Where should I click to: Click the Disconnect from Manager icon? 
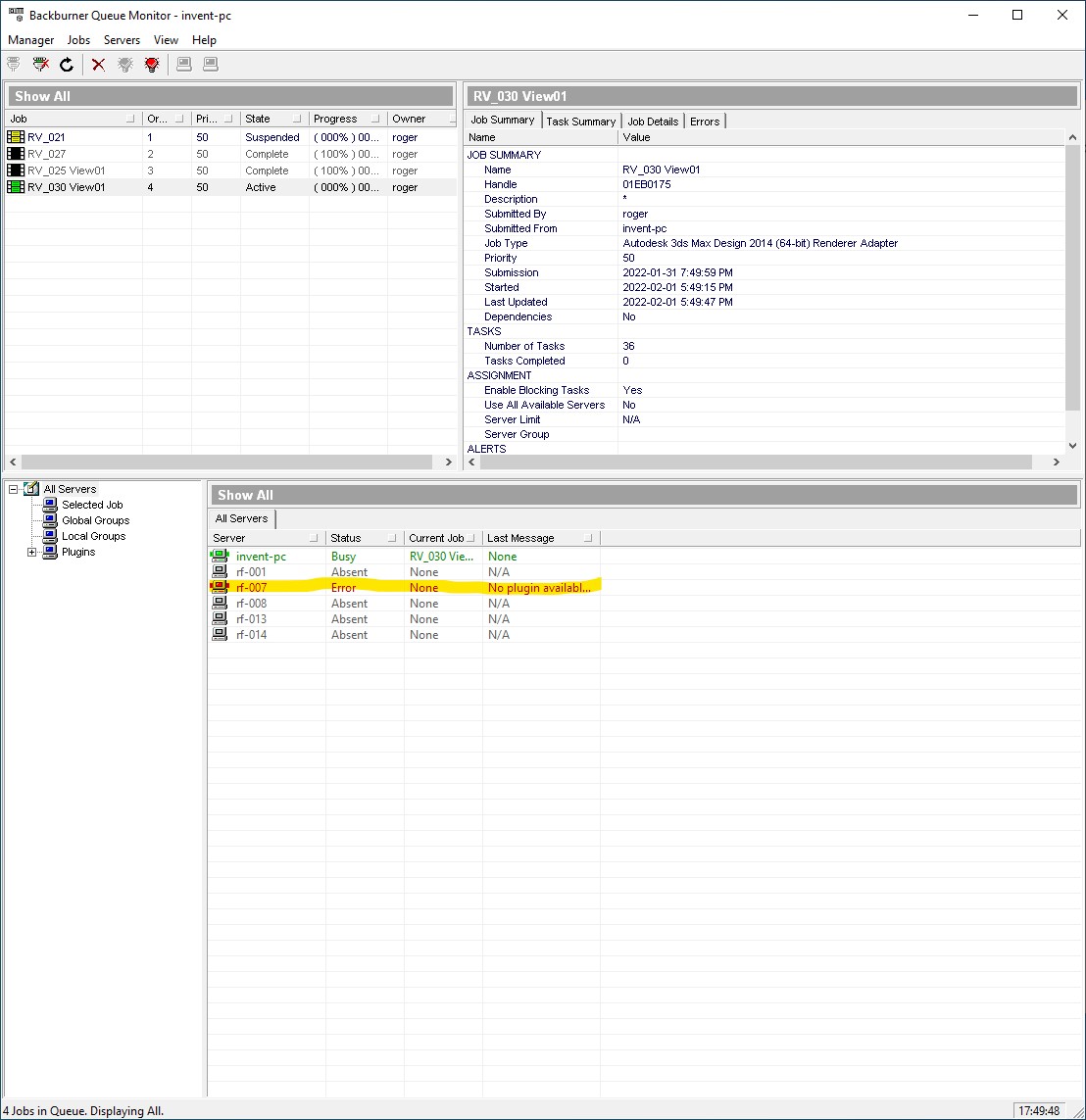[x=40, y=64]
